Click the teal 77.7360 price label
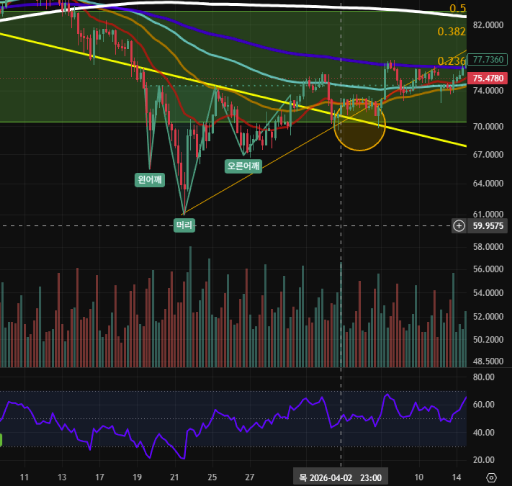This screenshot has height=486, width=512. pos(488,60)
